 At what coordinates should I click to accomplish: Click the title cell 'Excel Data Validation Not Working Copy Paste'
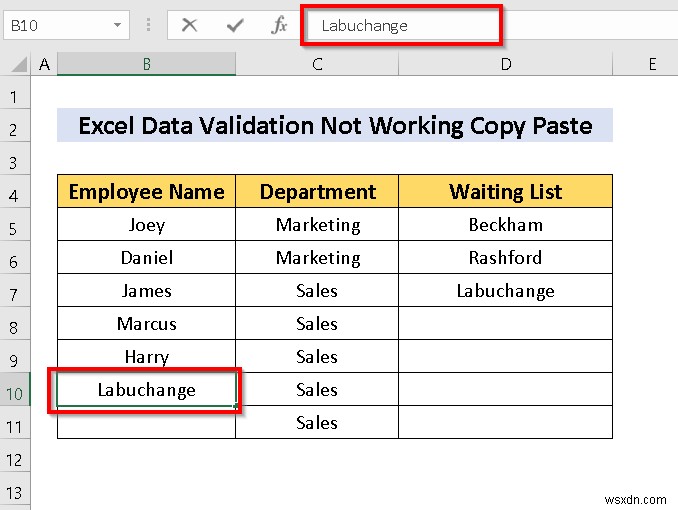click(335, 125)
